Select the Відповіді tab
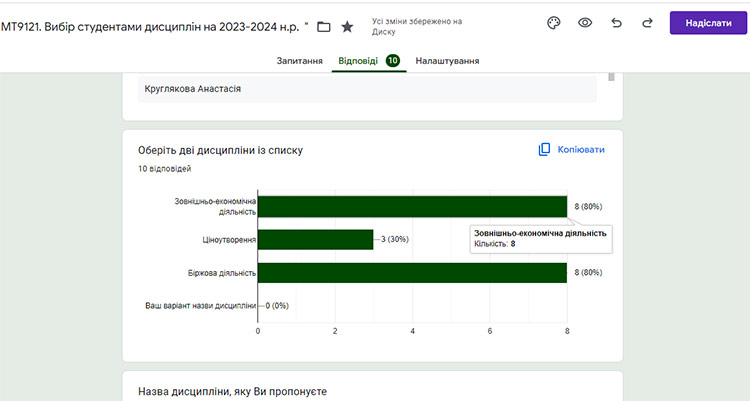Image resolution: width=750 pixels, height=401 pixels. 358,61
